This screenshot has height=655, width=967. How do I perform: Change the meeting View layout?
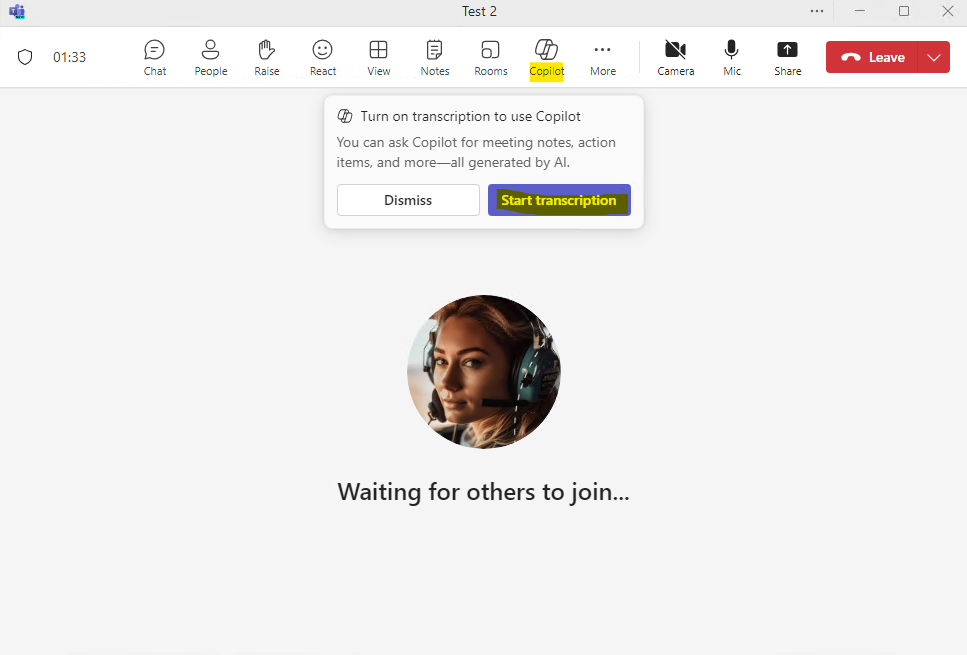pos(378,58)
